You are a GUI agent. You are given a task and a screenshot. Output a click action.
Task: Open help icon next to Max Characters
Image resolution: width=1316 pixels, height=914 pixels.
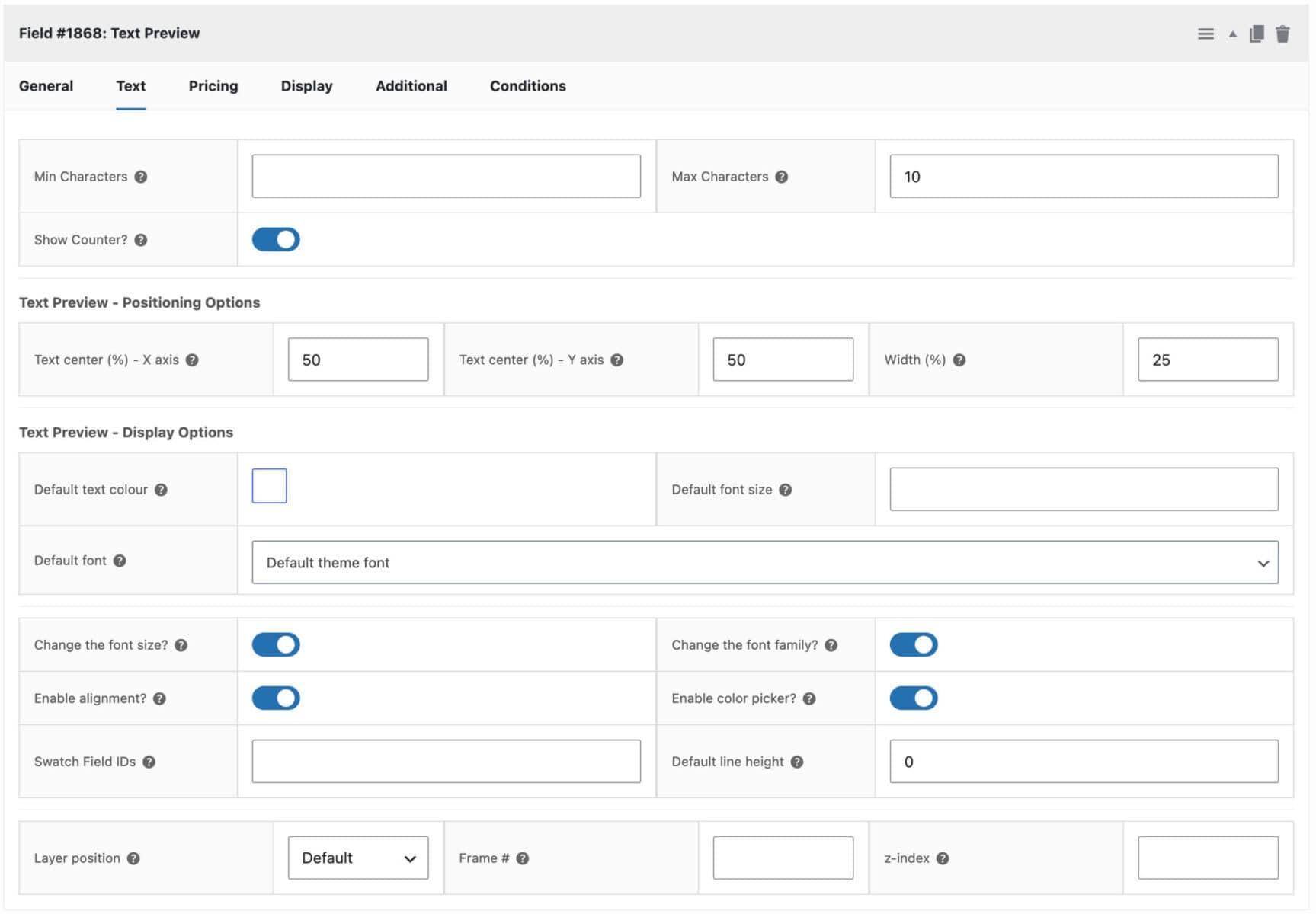pyautogui.click(x=782, y=177)
